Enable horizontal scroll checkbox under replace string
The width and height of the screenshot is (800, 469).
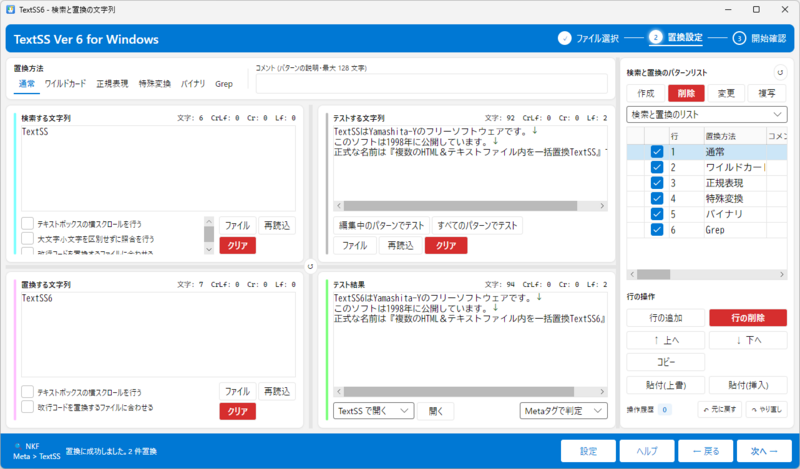28,392
